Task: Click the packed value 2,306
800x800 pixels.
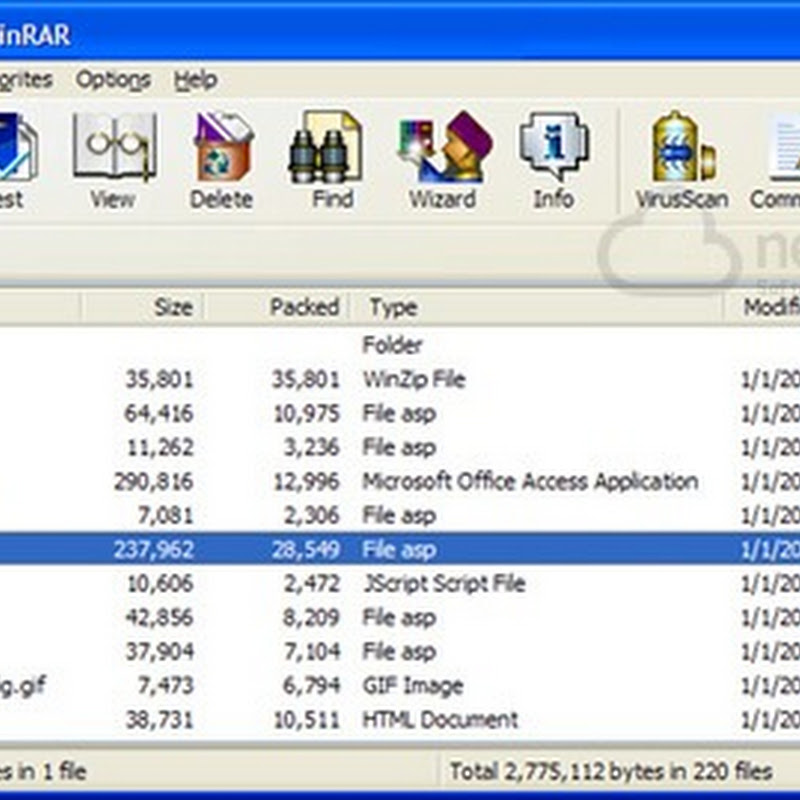Action: click(x=311, y=515)
